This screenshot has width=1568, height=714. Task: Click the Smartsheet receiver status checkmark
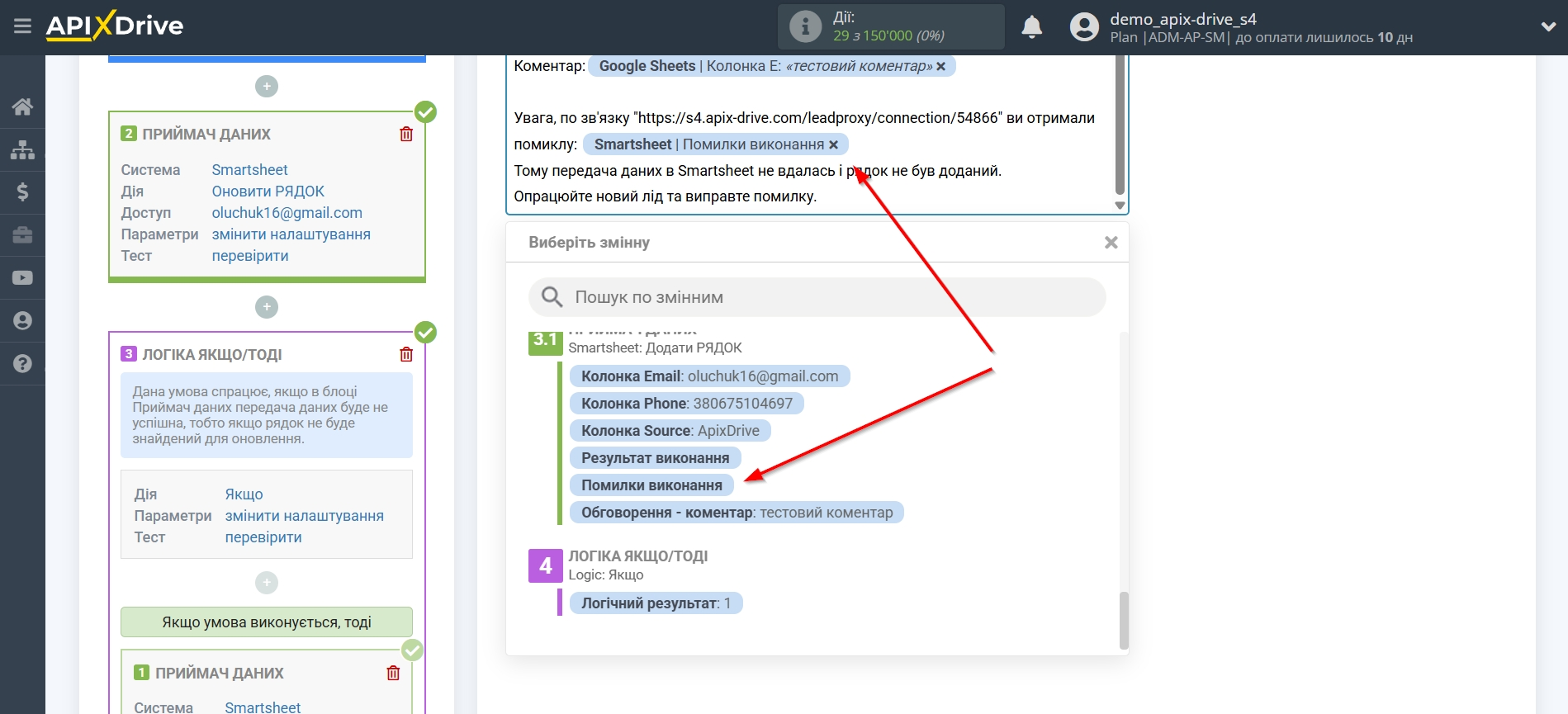pyautogui.click(x=425, y=111)
